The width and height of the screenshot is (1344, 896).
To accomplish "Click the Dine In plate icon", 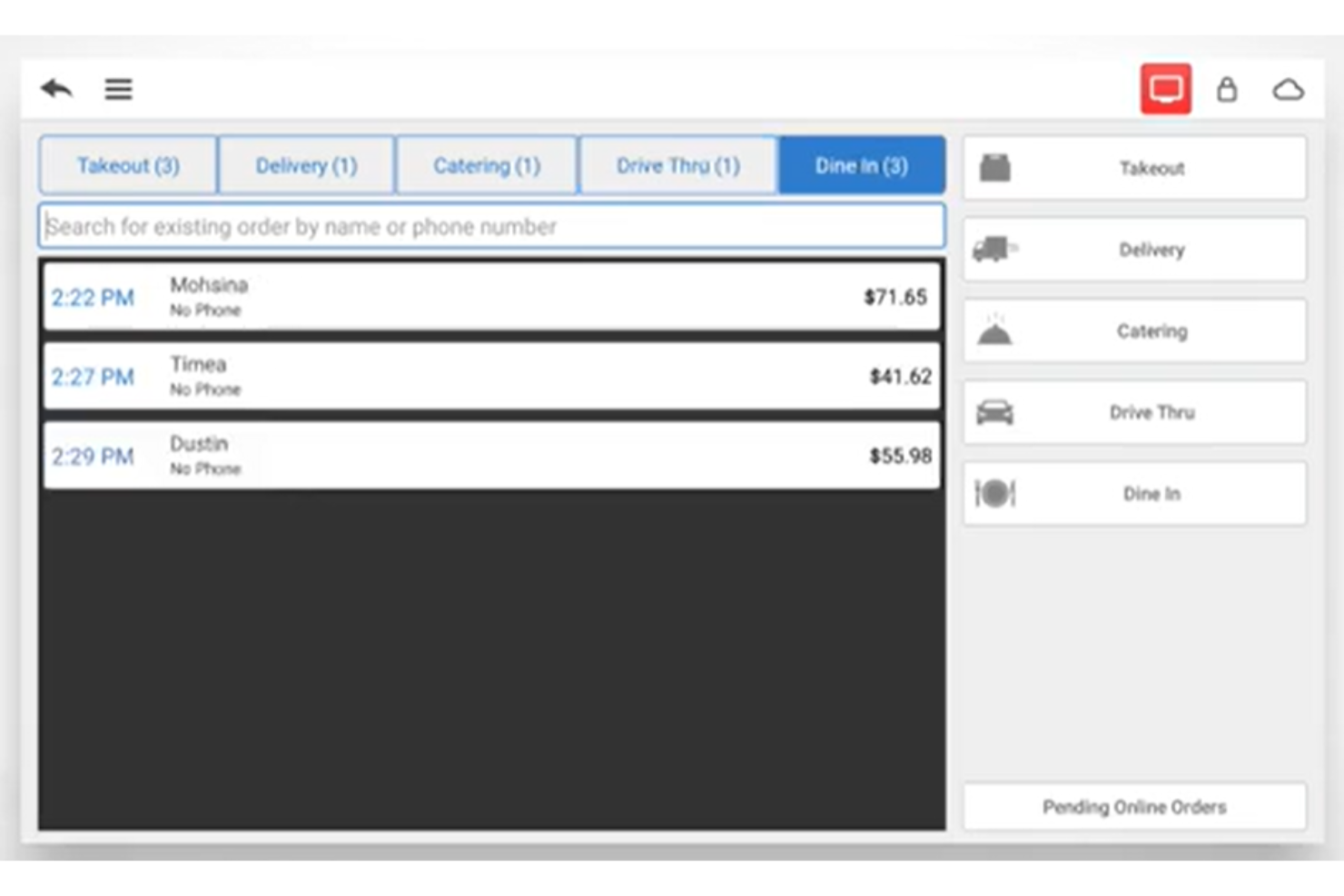I will [x=995, y=493].
